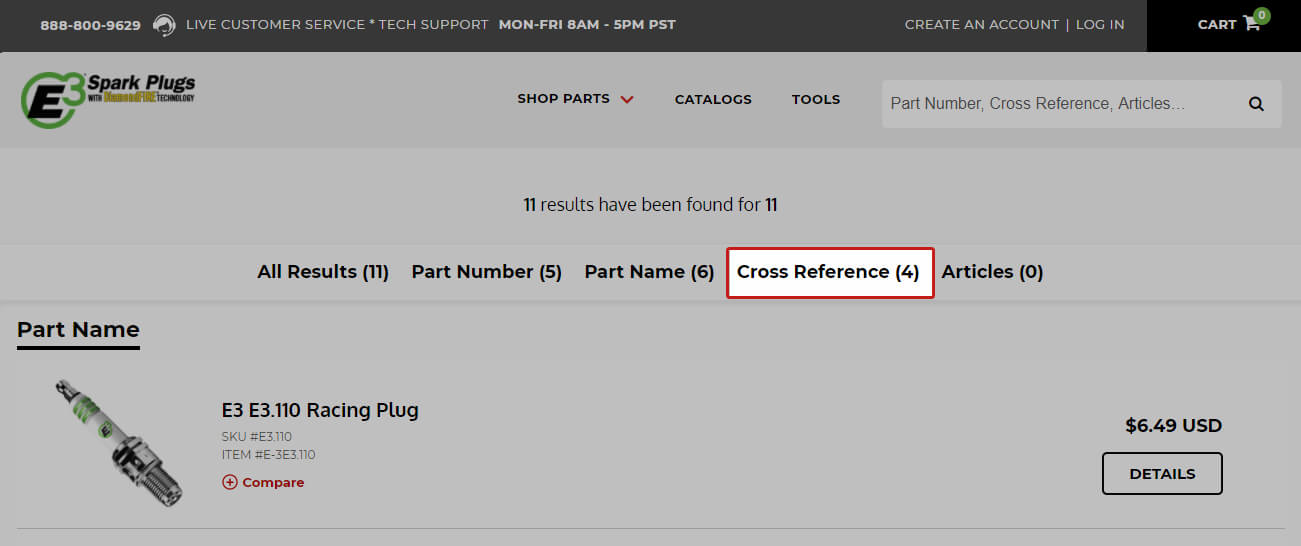This screenshot has height=546, width=1301.
Task: Open the Cross Reference (4) tab
Action: tap(829, 272)
